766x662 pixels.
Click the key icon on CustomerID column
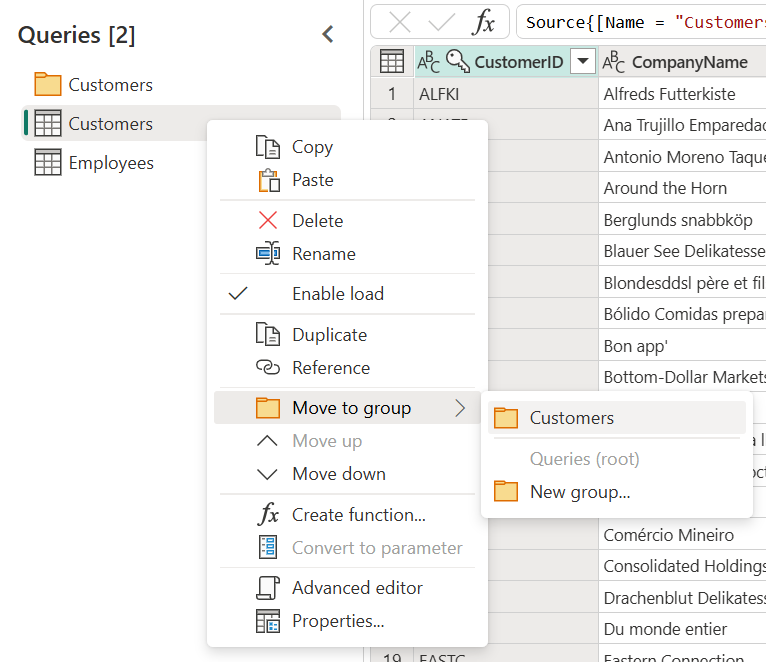tap(458, 62)
